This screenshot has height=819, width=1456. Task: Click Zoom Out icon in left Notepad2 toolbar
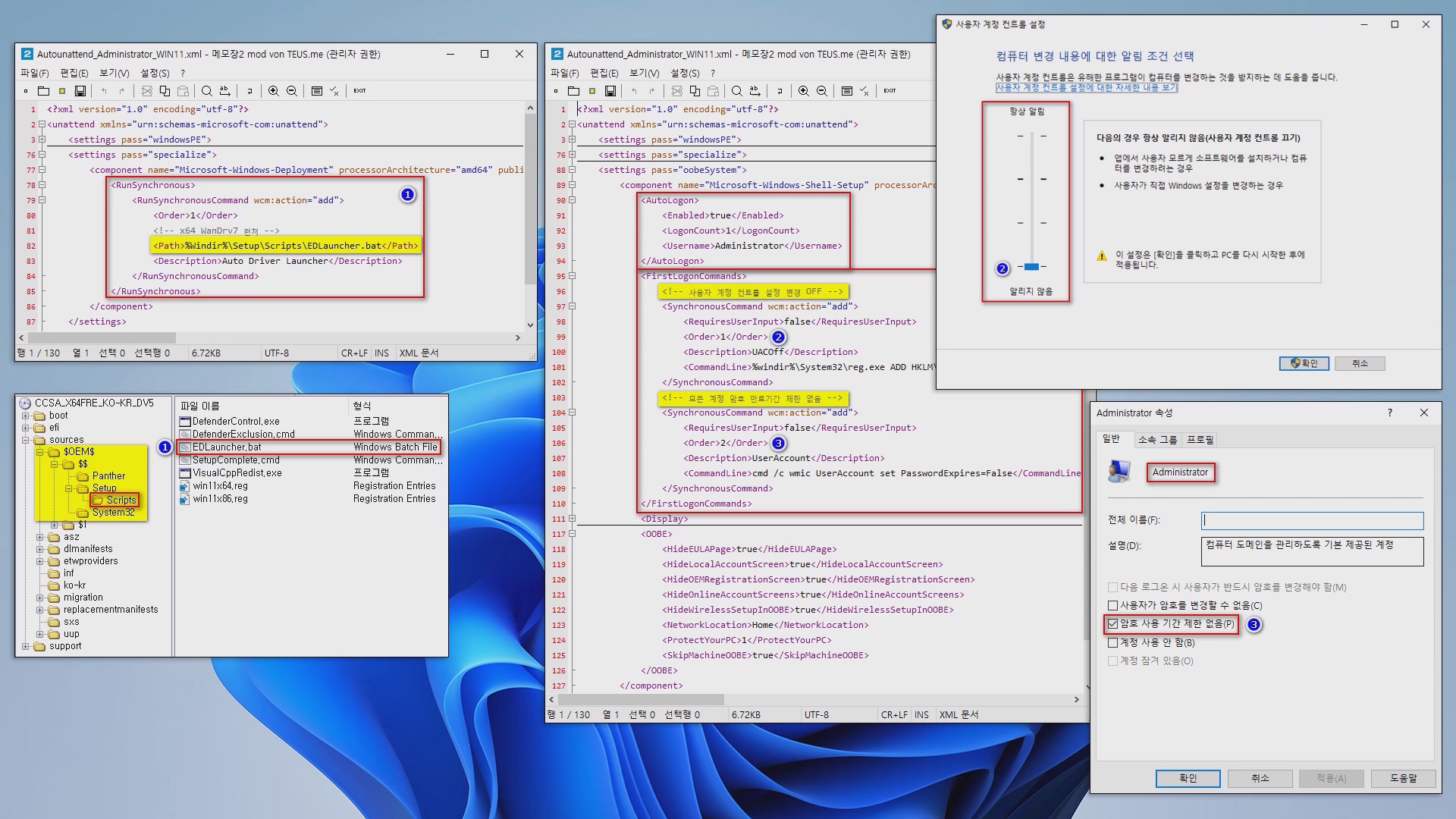[x=292, y=91]
